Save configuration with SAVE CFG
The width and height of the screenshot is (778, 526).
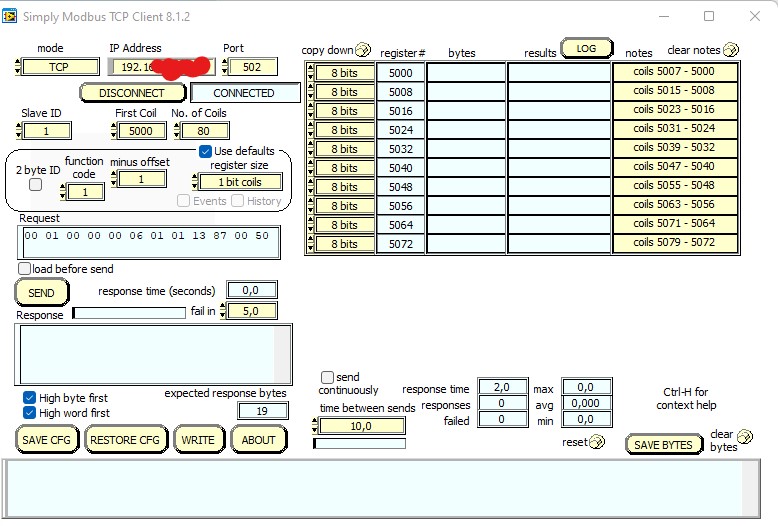47,440
